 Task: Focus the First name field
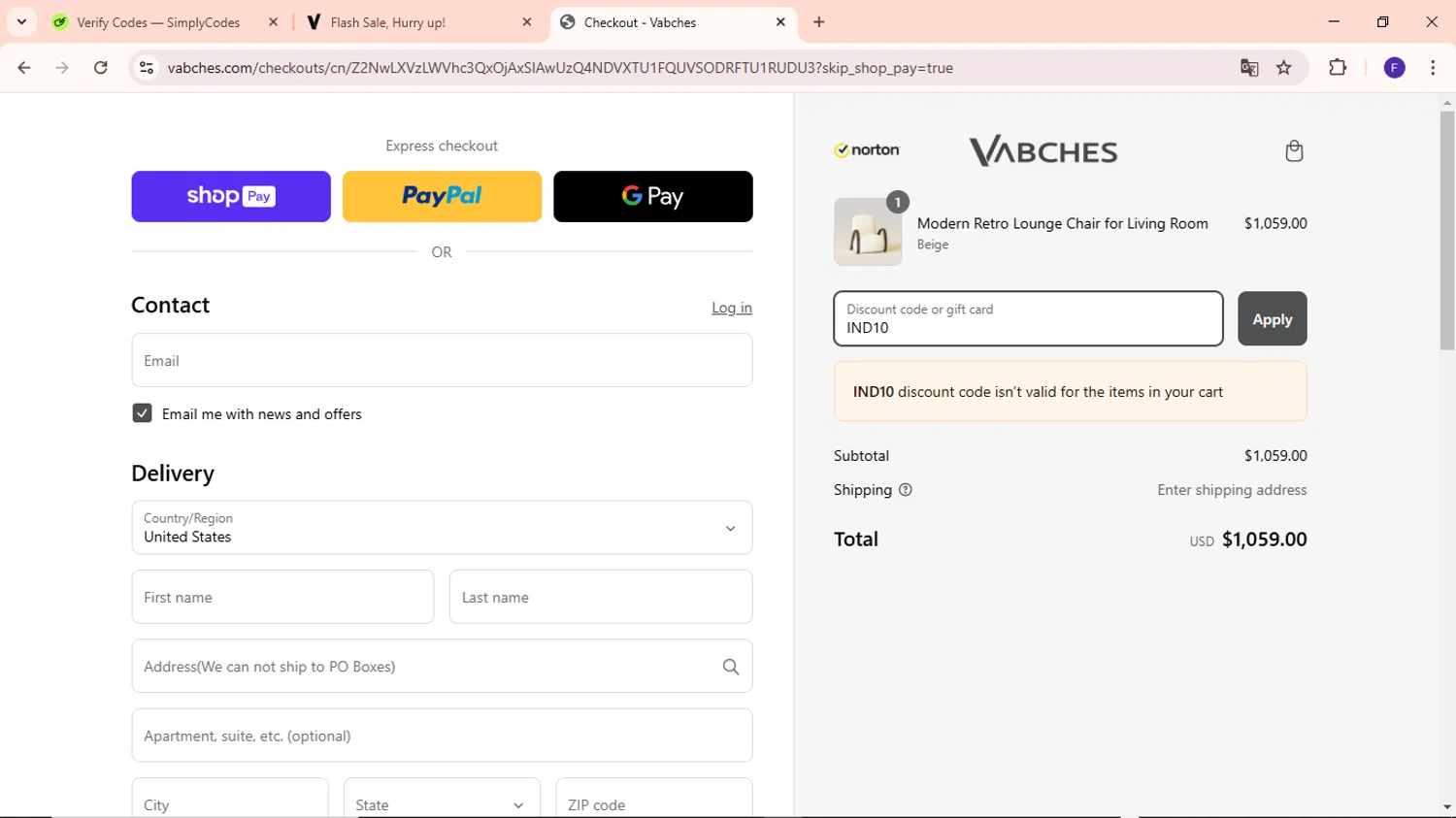pos(282,597)
